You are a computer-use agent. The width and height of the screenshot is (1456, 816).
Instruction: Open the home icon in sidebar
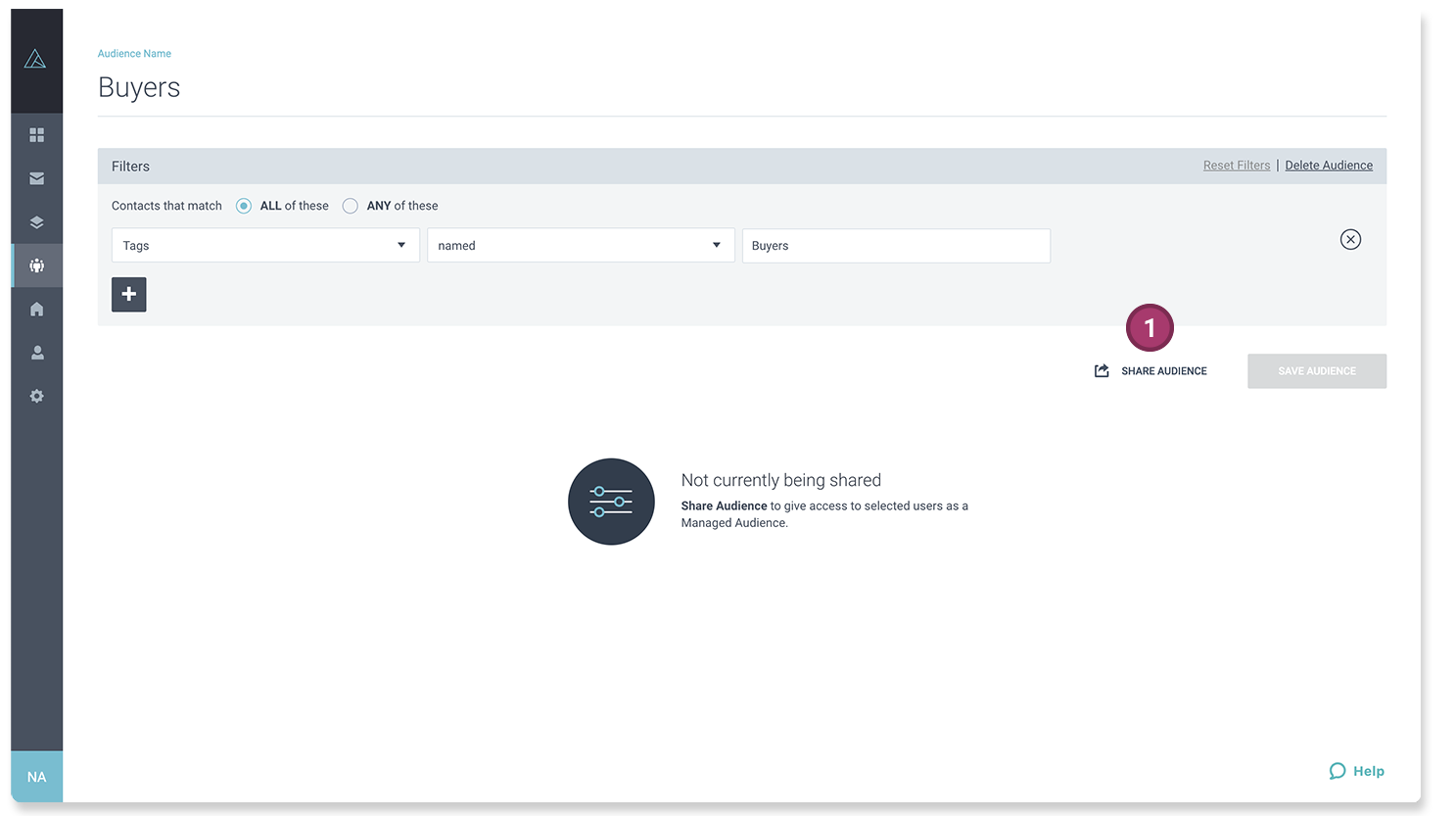click(x=36, y=310)
